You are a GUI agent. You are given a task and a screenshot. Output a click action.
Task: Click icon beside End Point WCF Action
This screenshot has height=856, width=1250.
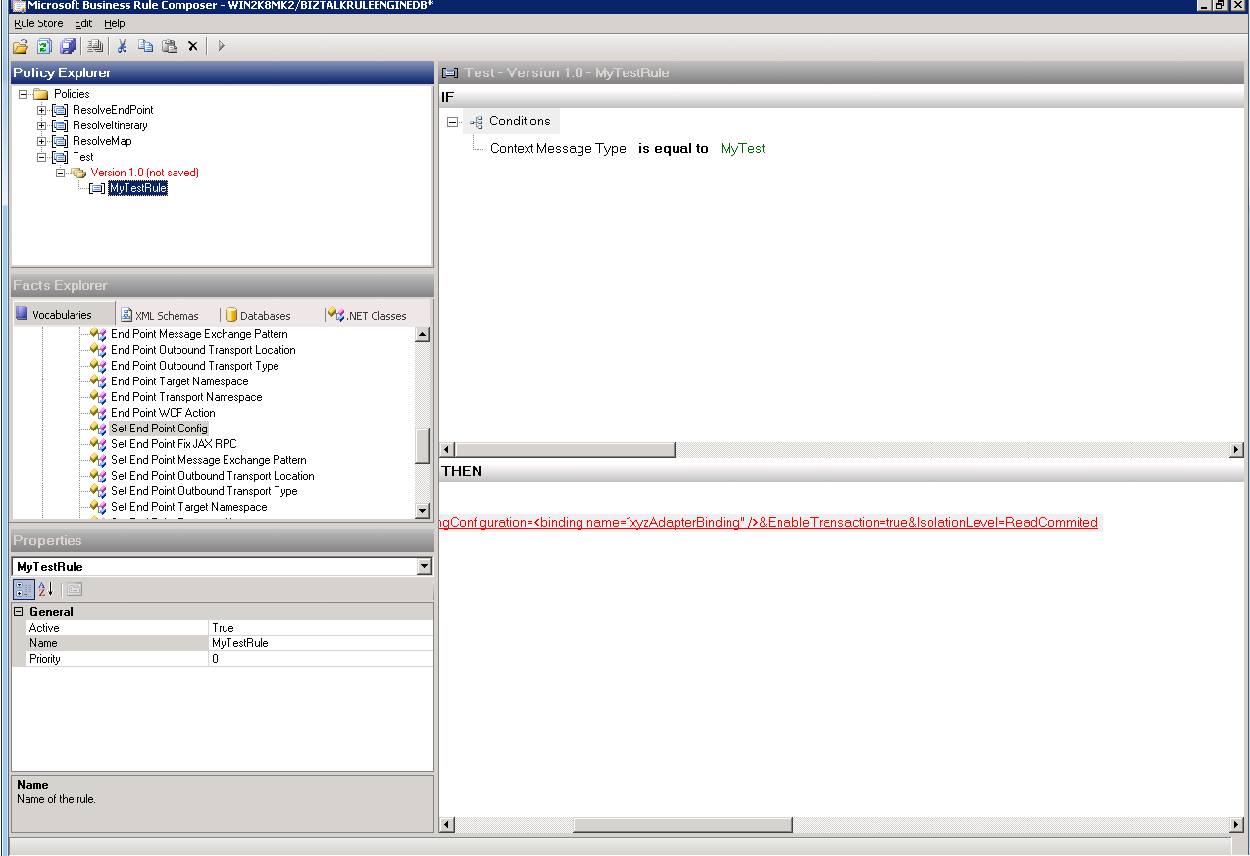click(98, 413)
